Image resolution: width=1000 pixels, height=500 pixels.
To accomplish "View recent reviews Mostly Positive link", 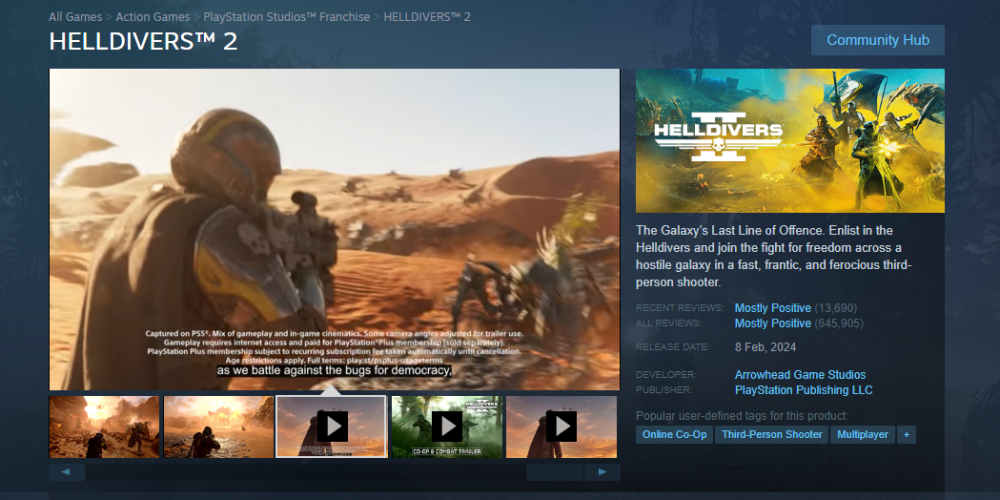I will 772,308.
